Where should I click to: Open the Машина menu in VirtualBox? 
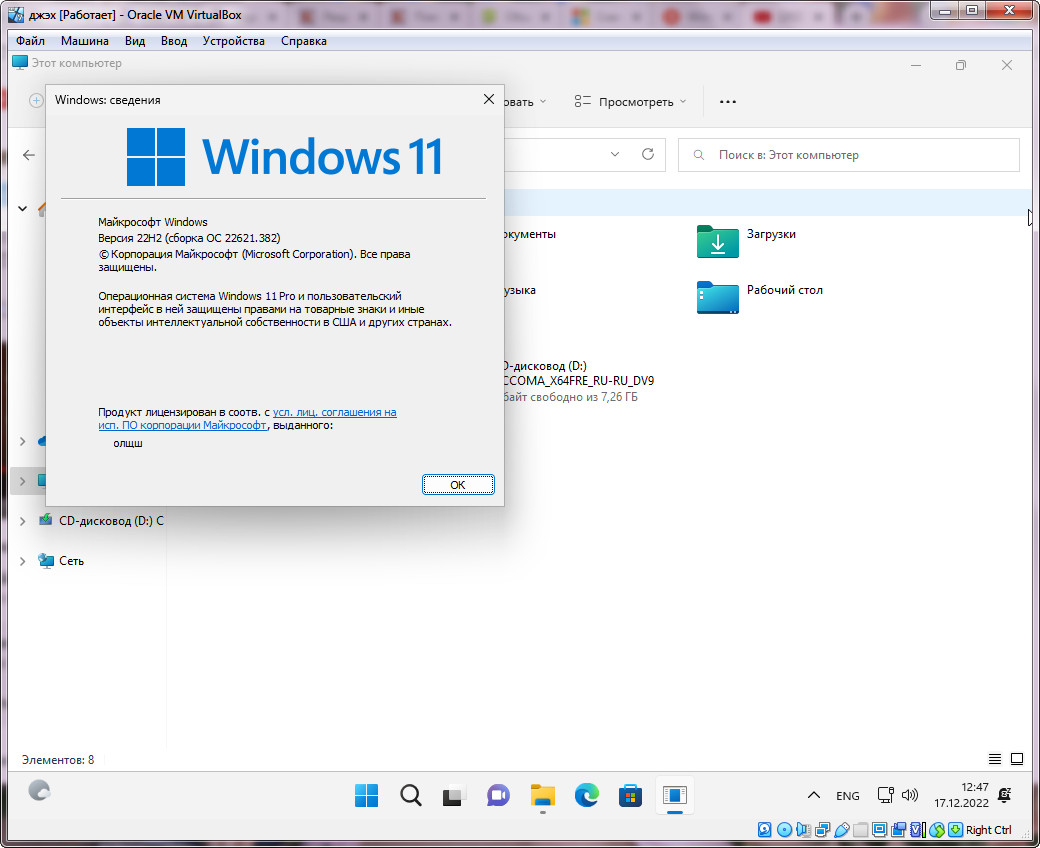85,41
